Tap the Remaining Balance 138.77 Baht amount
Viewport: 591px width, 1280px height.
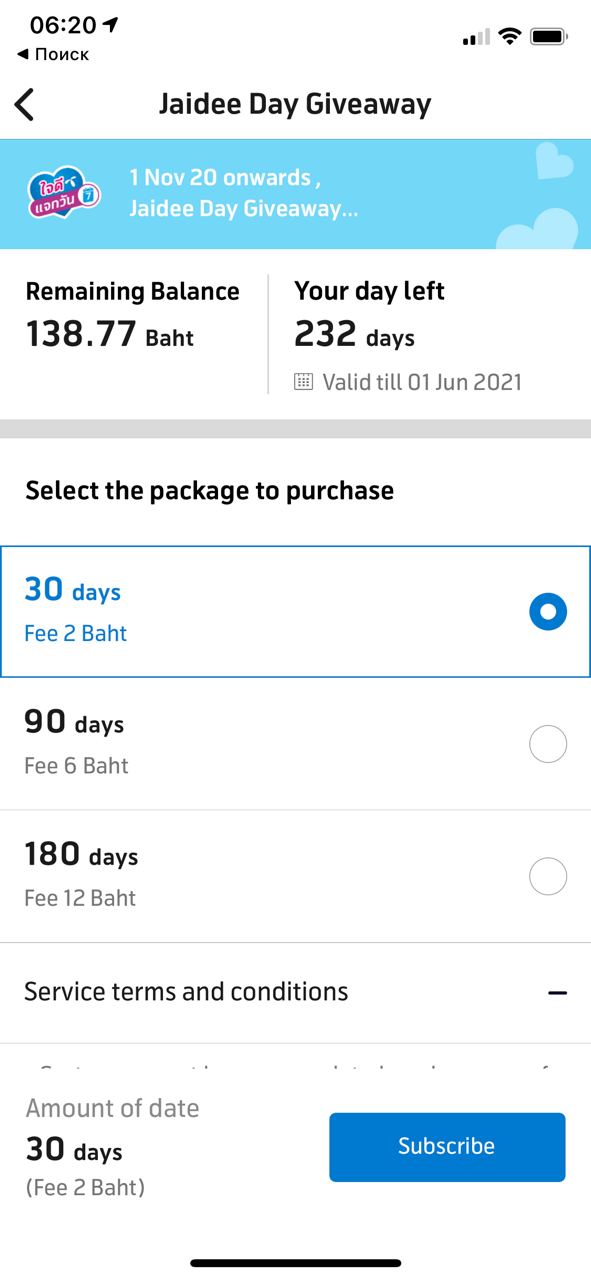tap(110, 334)
